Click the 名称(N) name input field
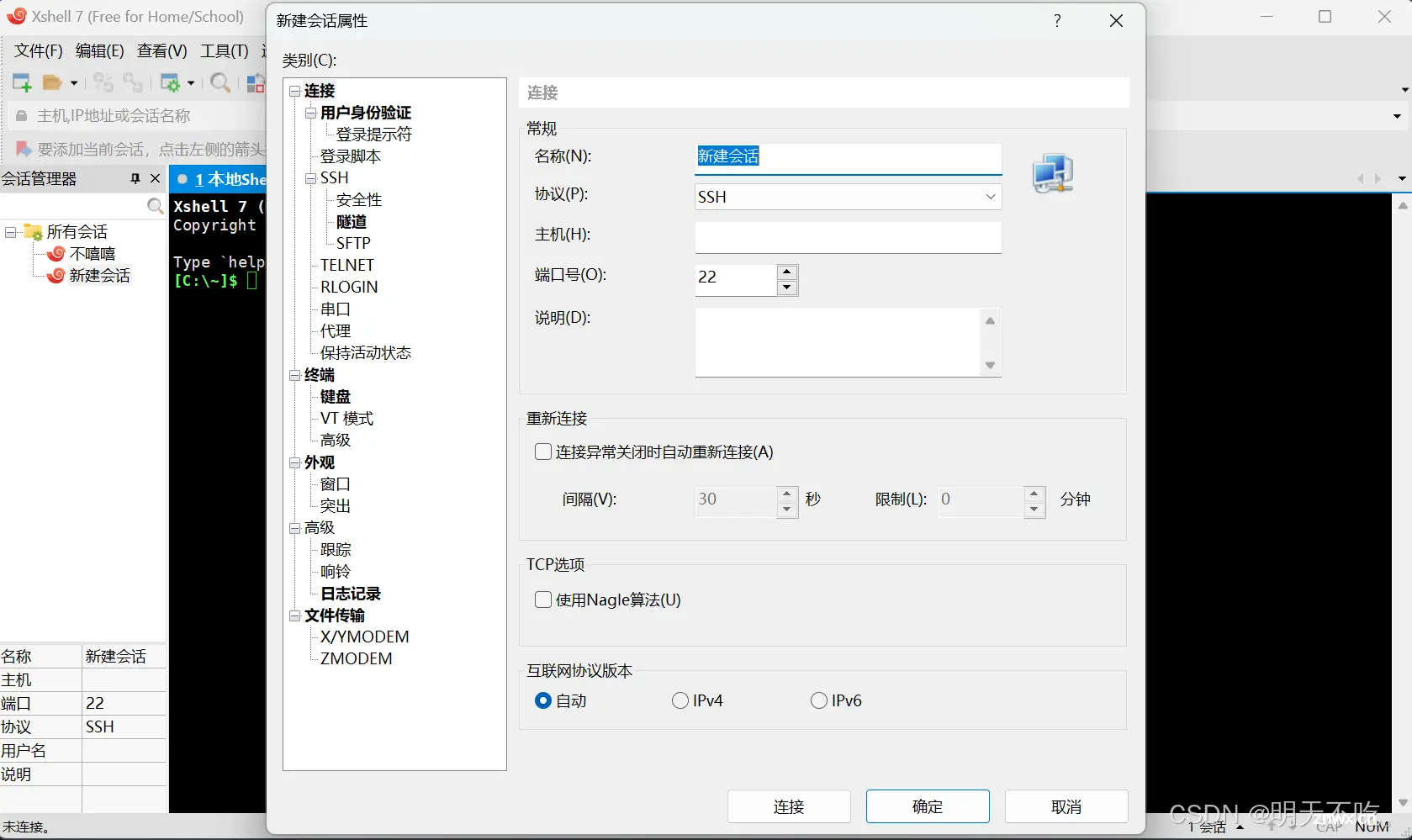 848,158
